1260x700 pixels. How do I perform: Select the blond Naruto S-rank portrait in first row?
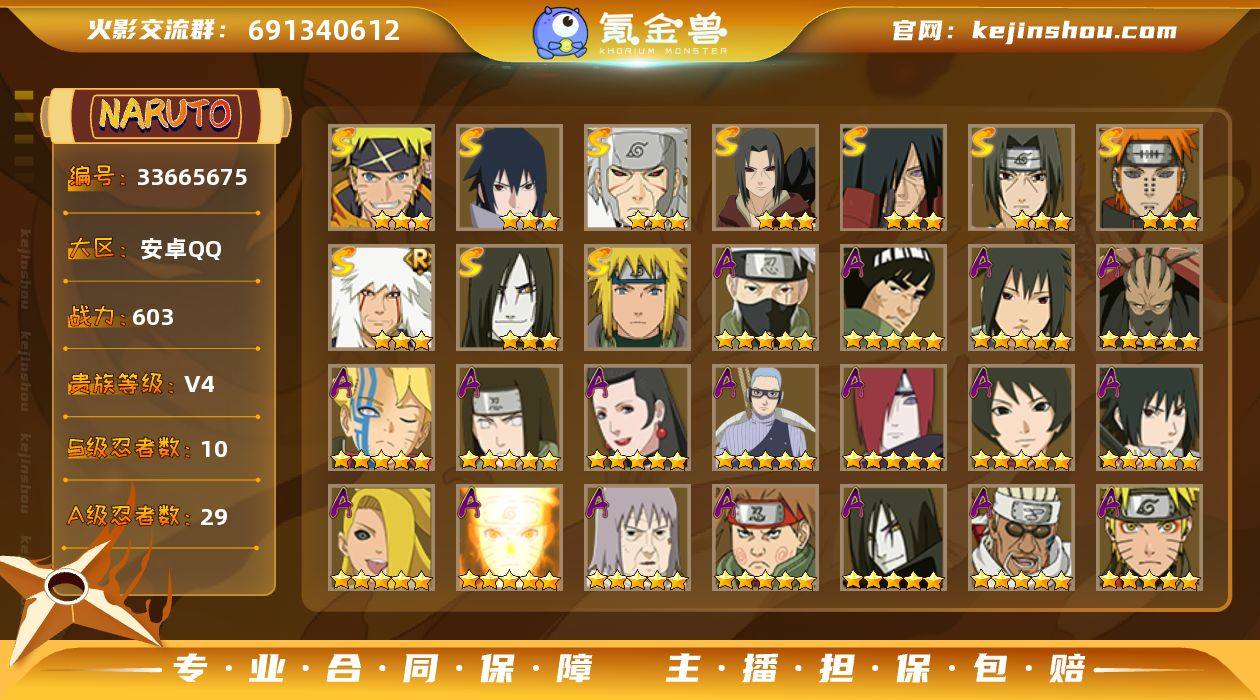click(381, 178)
